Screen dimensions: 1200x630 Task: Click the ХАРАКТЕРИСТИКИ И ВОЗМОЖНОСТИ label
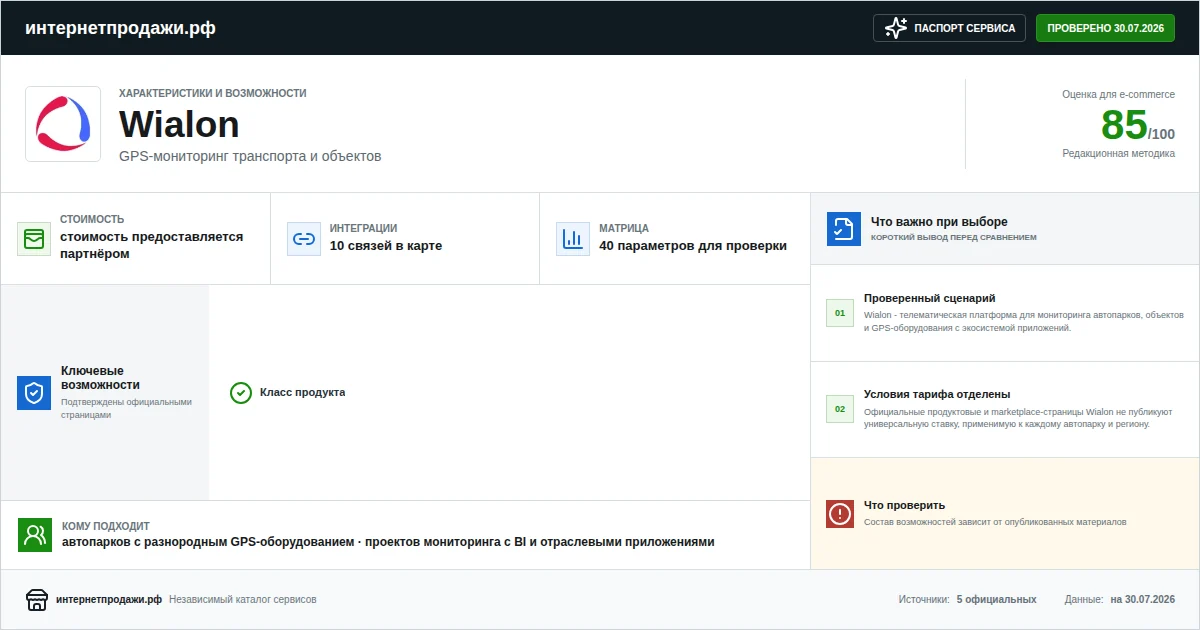pyautogui.click(x=213, y=93)
